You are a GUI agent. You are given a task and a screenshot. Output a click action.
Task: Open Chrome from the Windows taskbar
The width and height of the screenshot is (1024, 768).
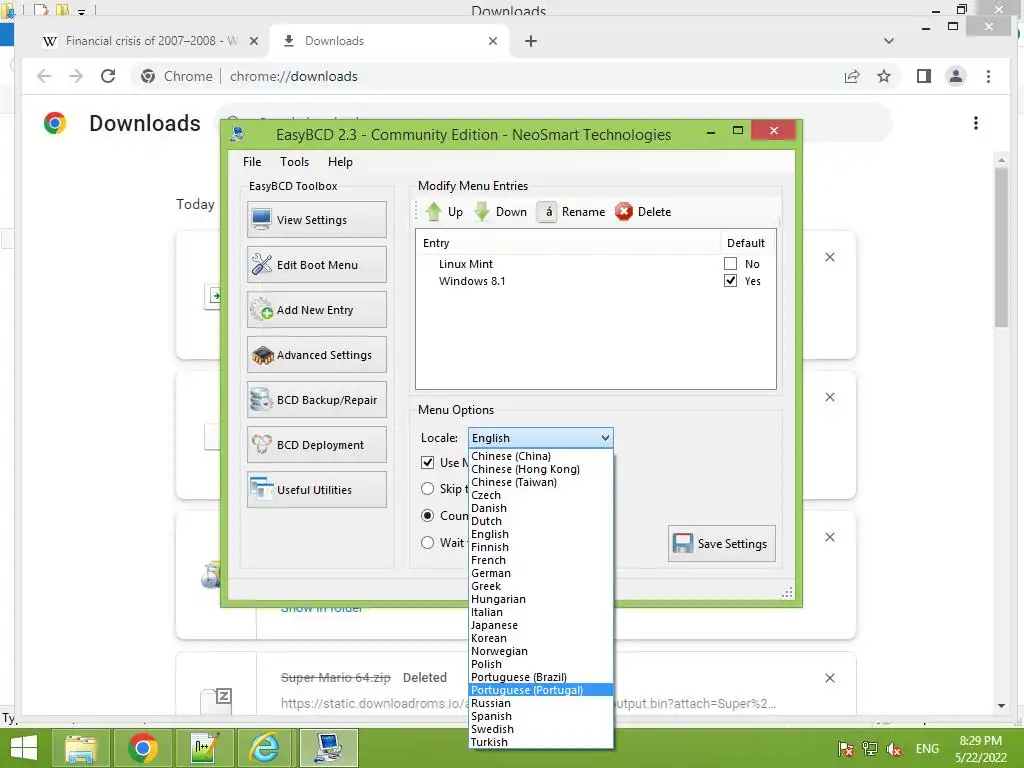[142, 748]
